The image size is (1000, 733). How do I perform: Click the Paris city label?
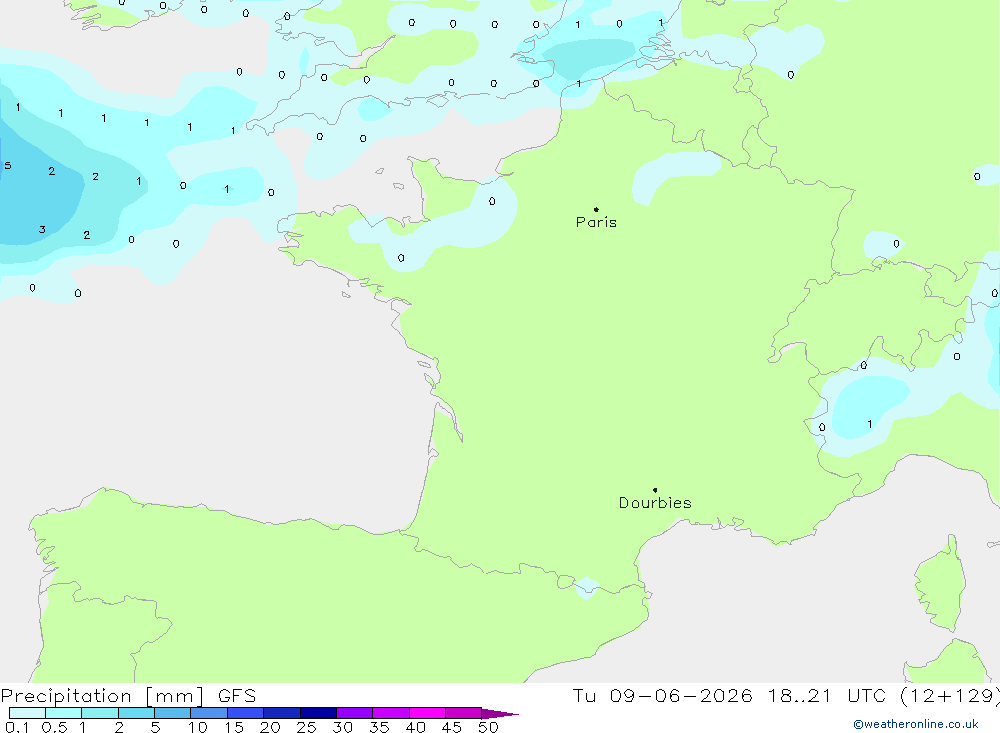596,222
